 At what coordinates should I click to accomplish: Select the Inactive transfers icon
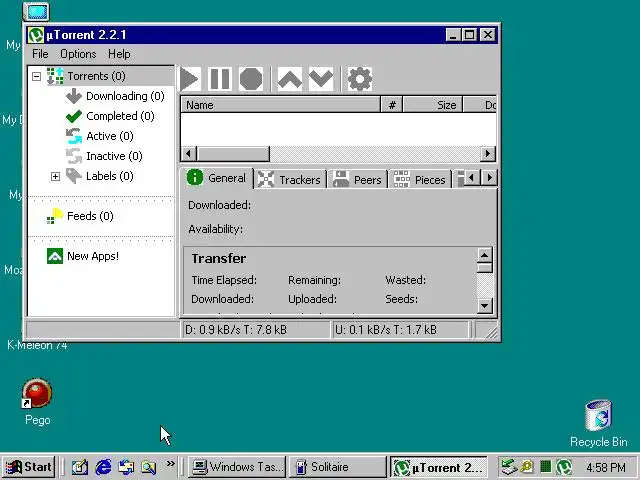(x=74, y=156)
